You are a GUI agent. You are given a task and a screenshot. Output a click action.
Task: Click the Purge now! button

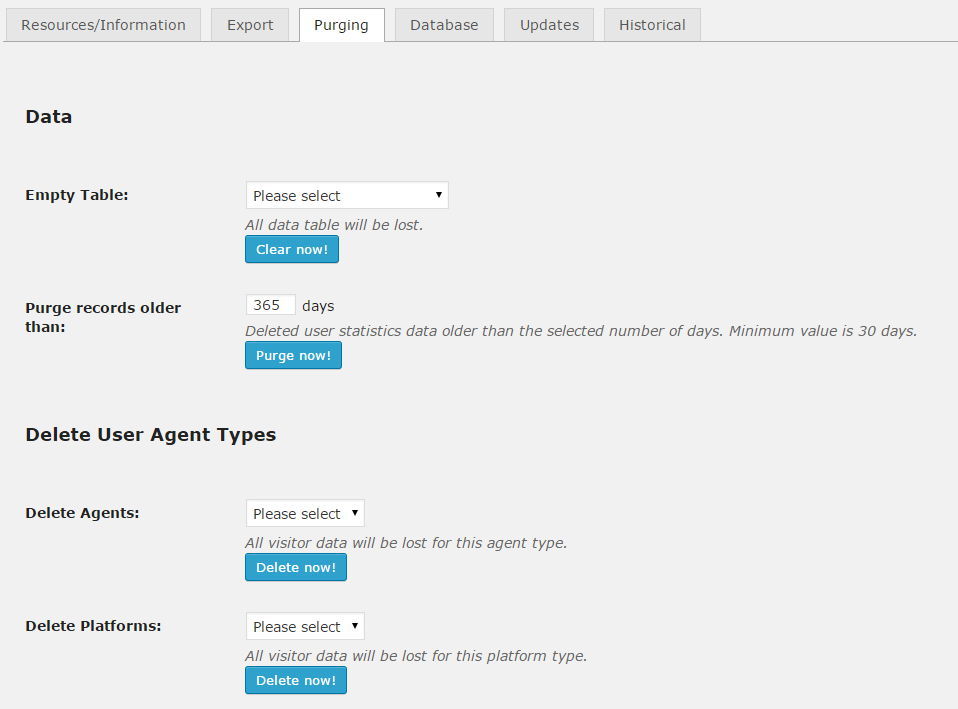[x=293, y=355]
